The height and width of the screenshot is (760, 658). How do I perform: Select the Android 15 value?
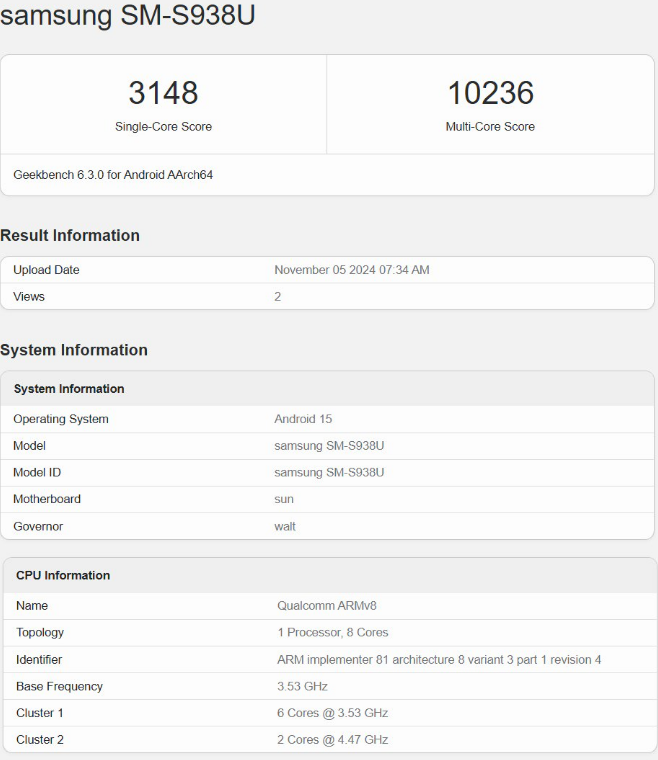(x=303, y=419)
